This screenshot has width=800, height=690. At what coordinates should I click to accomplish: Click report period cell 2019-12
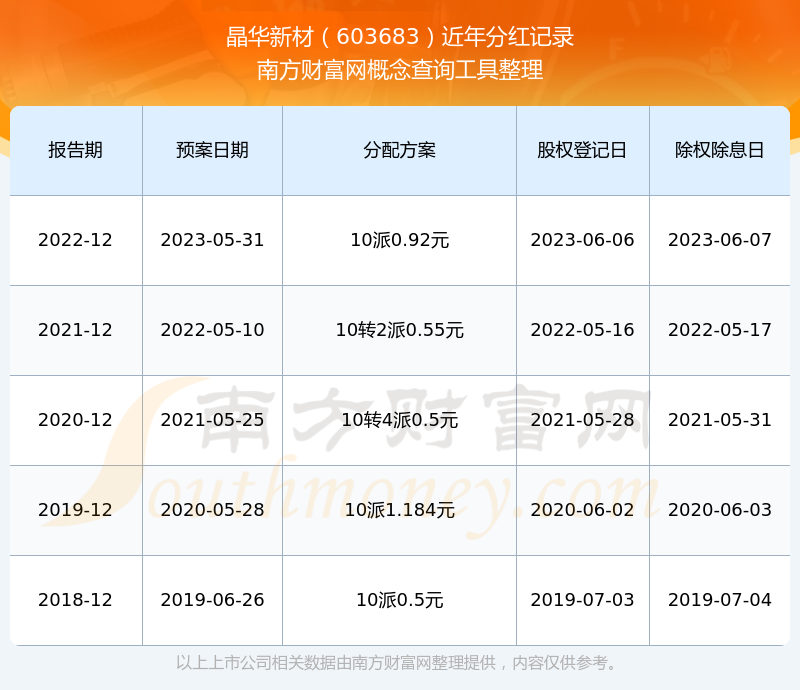tap(76, 509)
